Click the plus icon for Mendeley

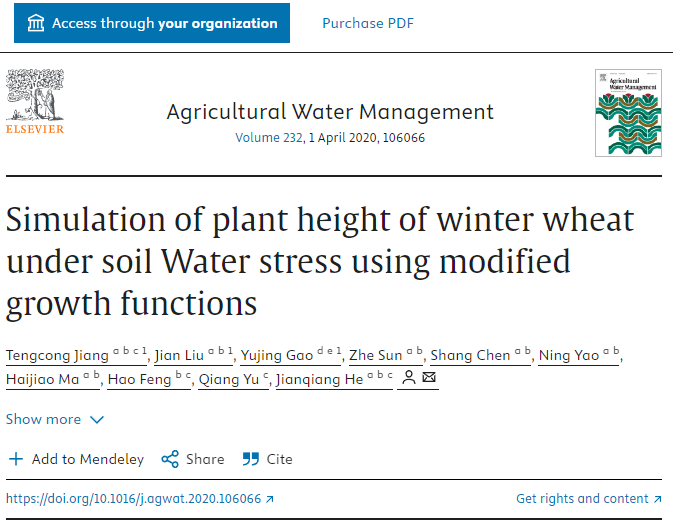click(15, 459)
